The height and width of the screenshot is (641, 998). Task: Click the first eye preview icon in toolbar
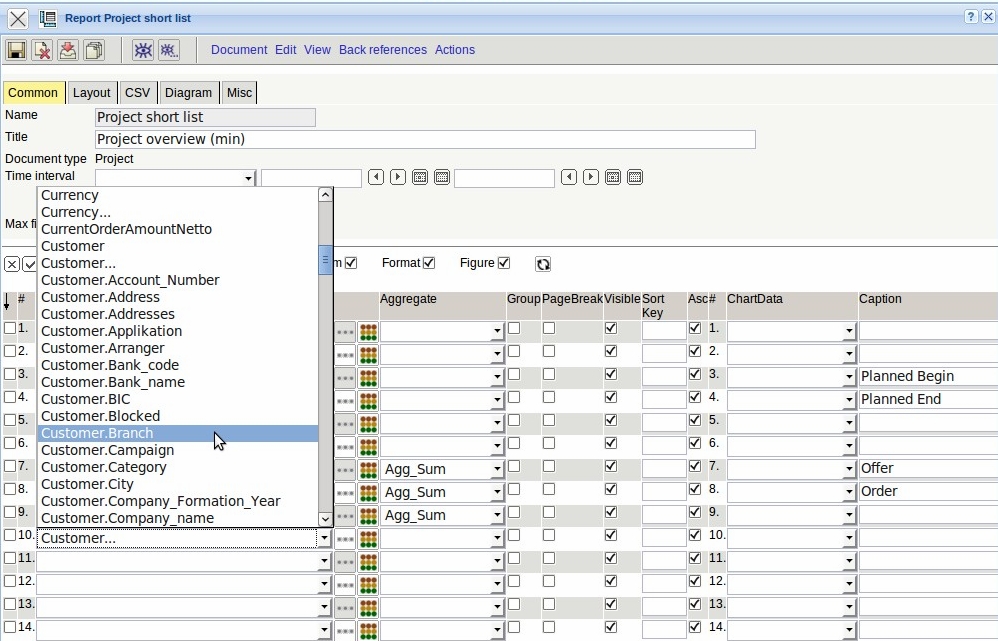coord(143,50)
